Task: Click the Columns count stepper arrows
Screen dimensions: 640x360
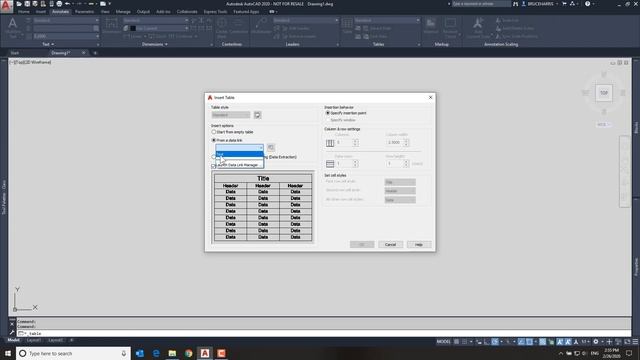Action: pos(356,142)
